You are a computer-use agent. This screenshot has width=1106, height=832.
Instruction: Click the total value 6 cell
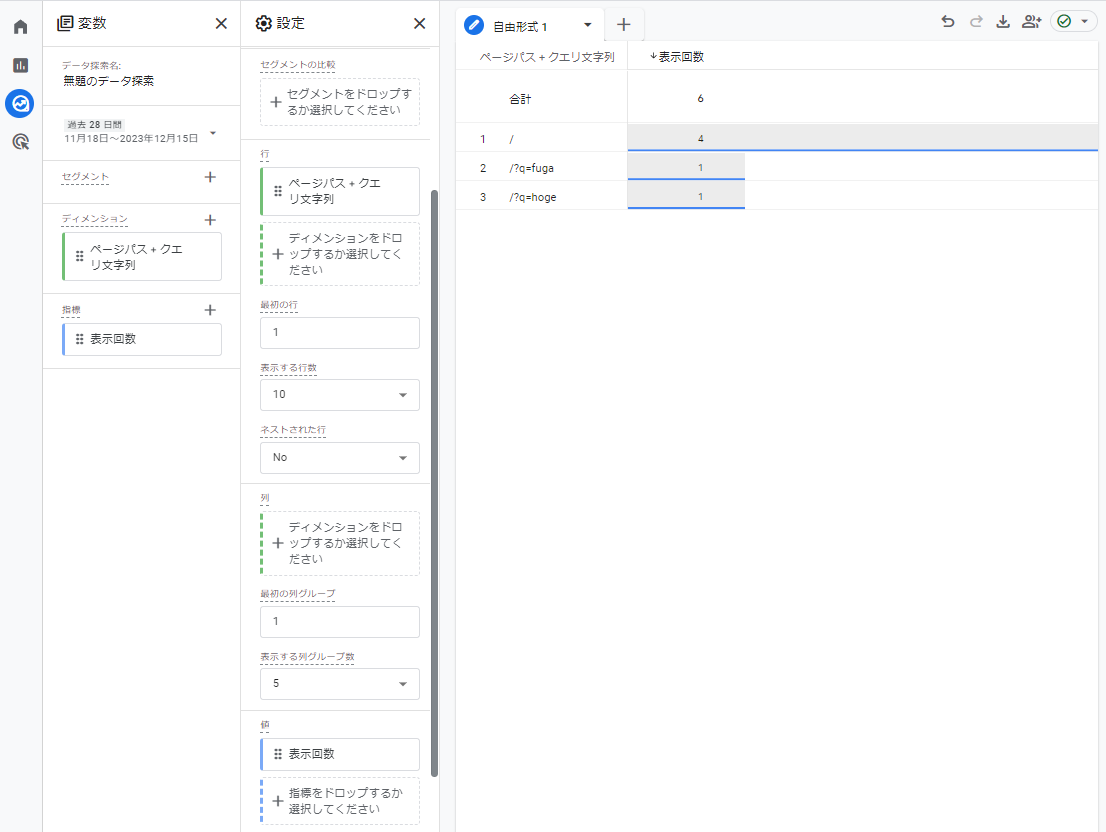700,99
